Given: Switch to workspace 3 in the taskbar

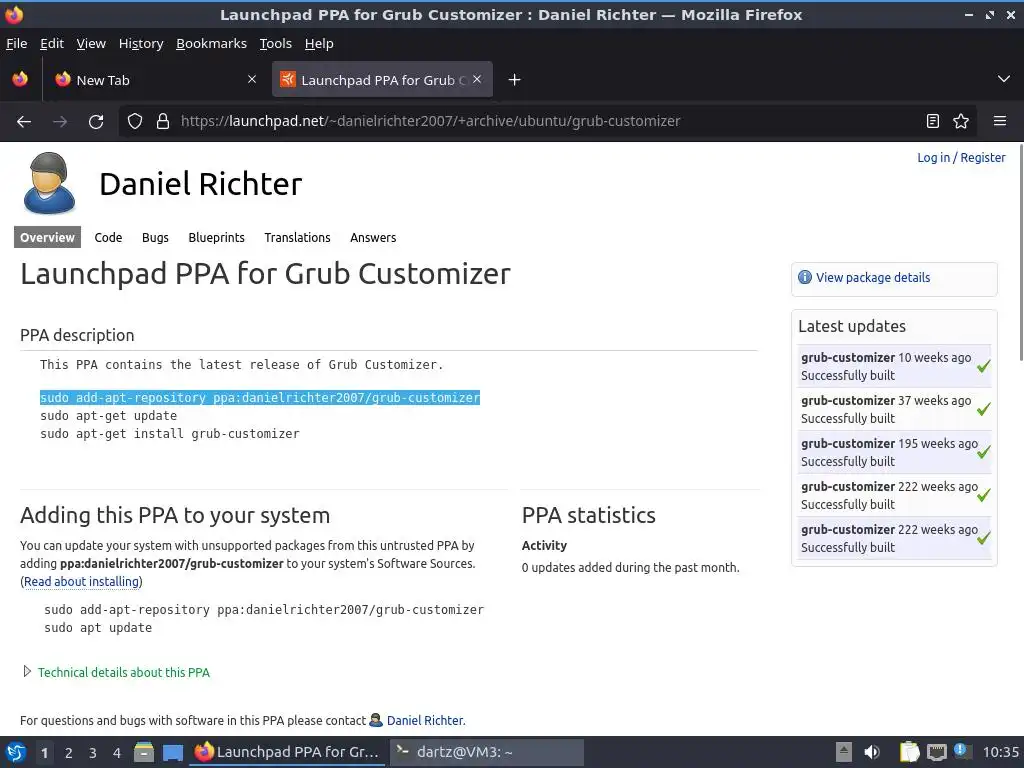Looking at the screenshot, I should (93, 753).
